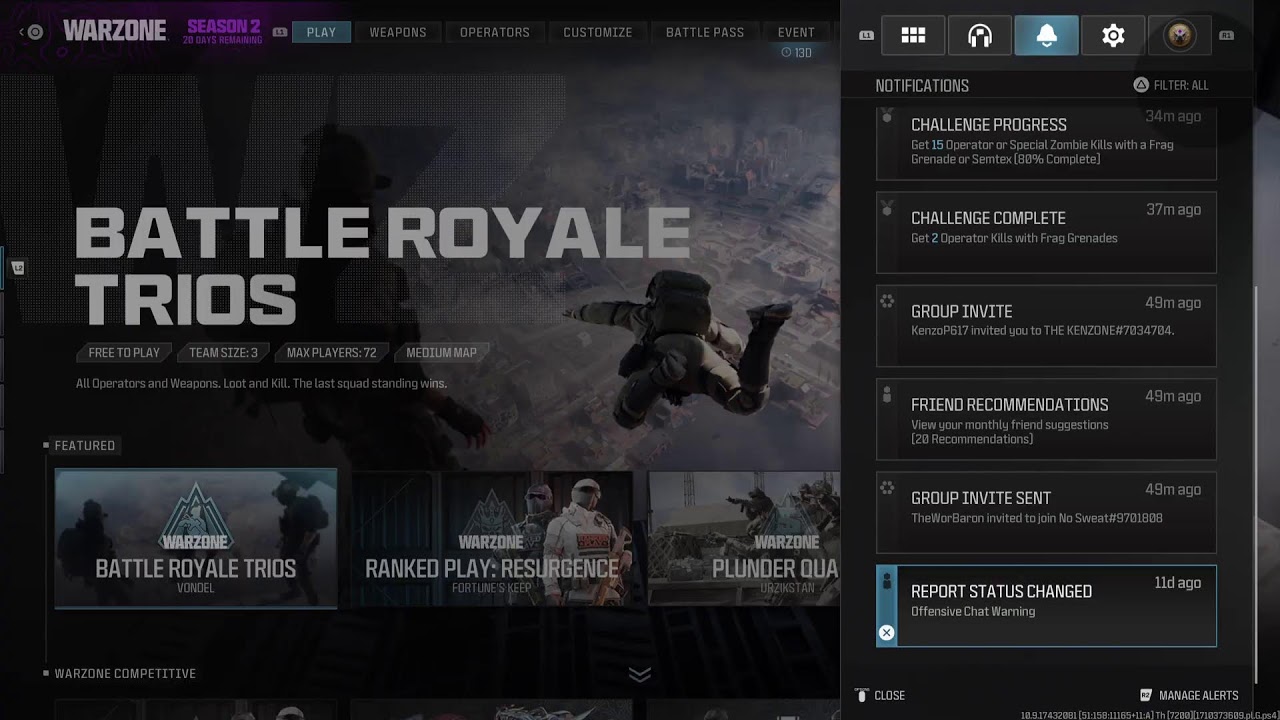Open the Filter: All option
Screen dimensions: 1280x720
1171,85
